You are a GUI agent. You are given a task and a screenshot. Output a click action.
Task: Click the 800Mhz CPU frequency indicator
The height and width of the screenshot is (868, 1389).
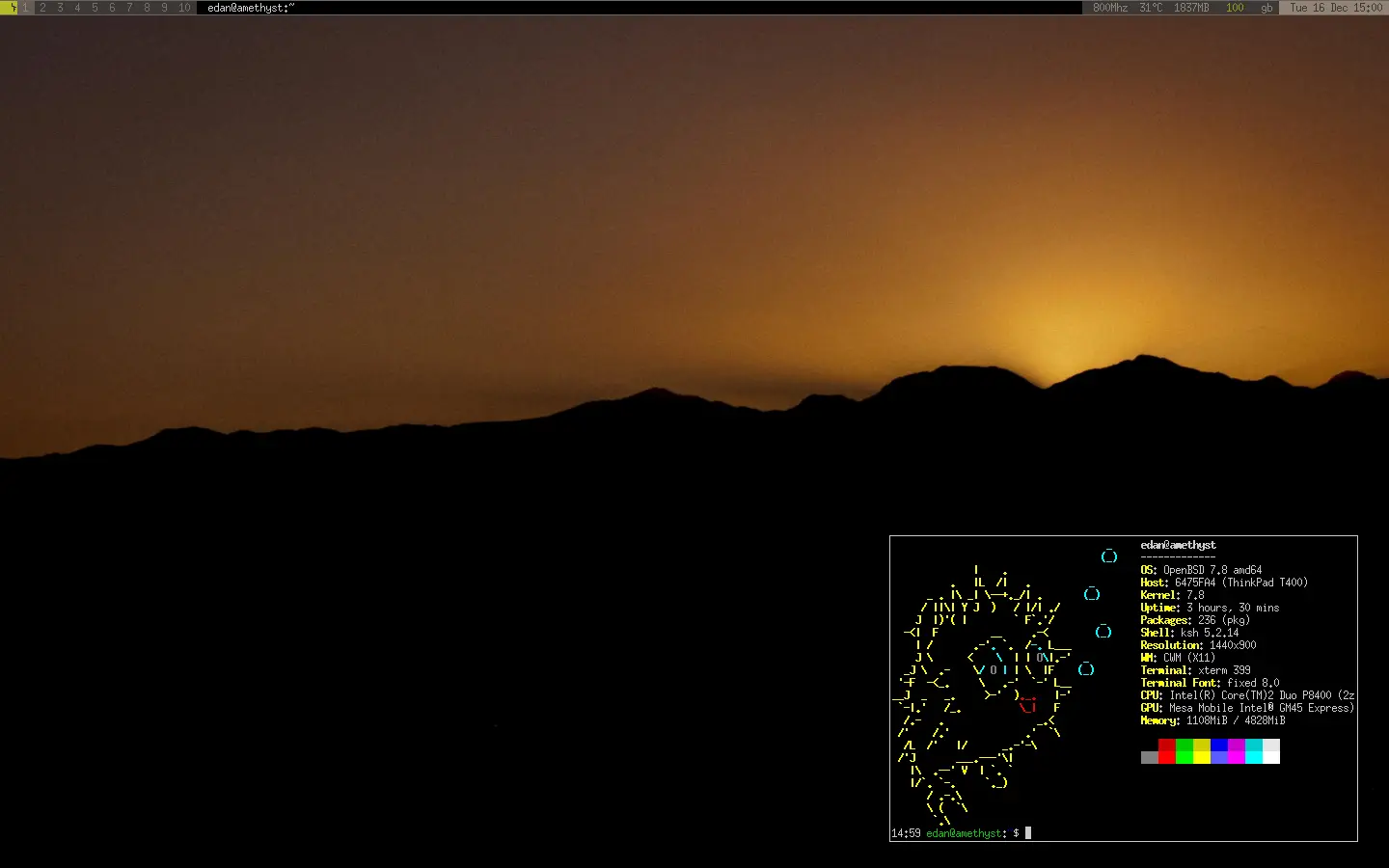[1109, 8]
